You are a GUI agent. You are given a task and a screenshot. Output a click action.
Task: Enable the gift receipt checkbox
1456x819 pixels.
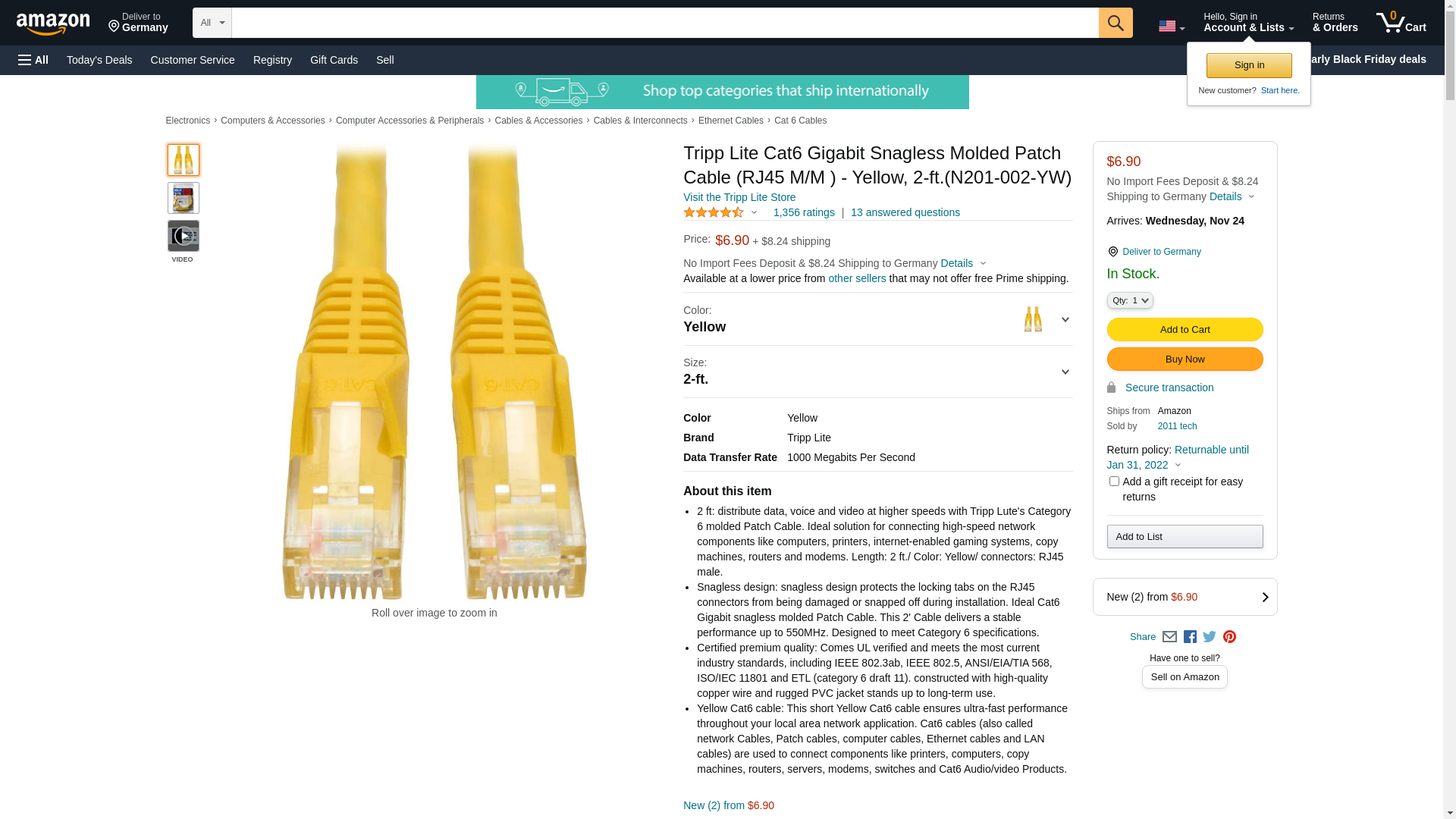1114,482
